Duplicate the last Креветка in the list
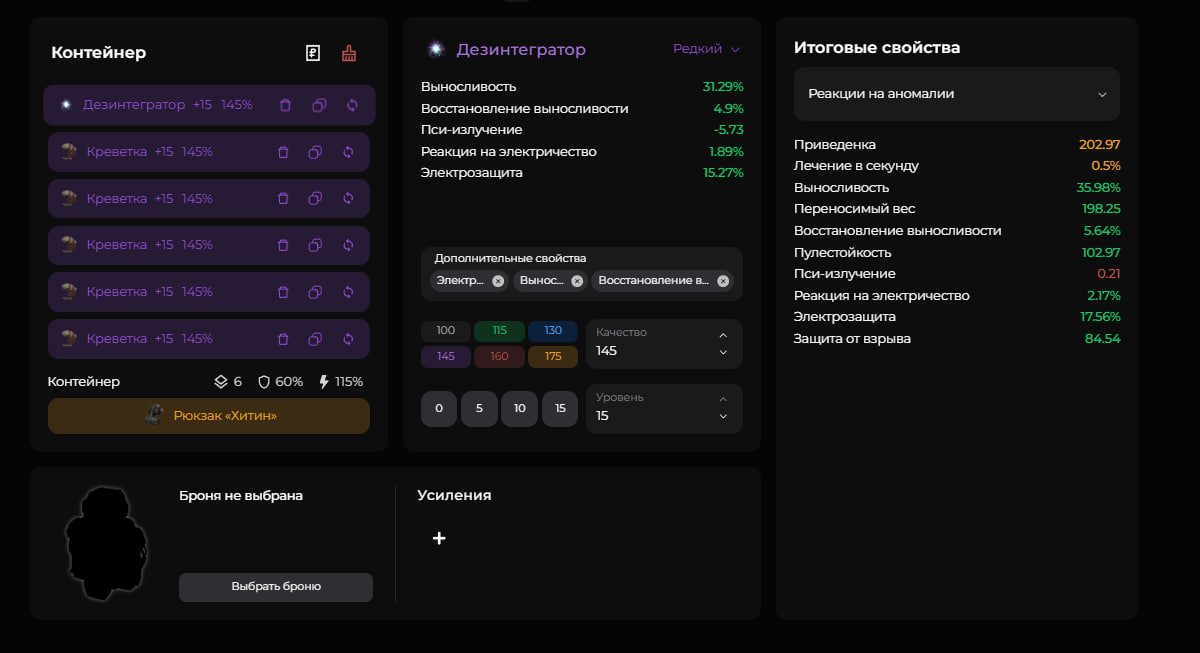 click(x=315, y=339)
